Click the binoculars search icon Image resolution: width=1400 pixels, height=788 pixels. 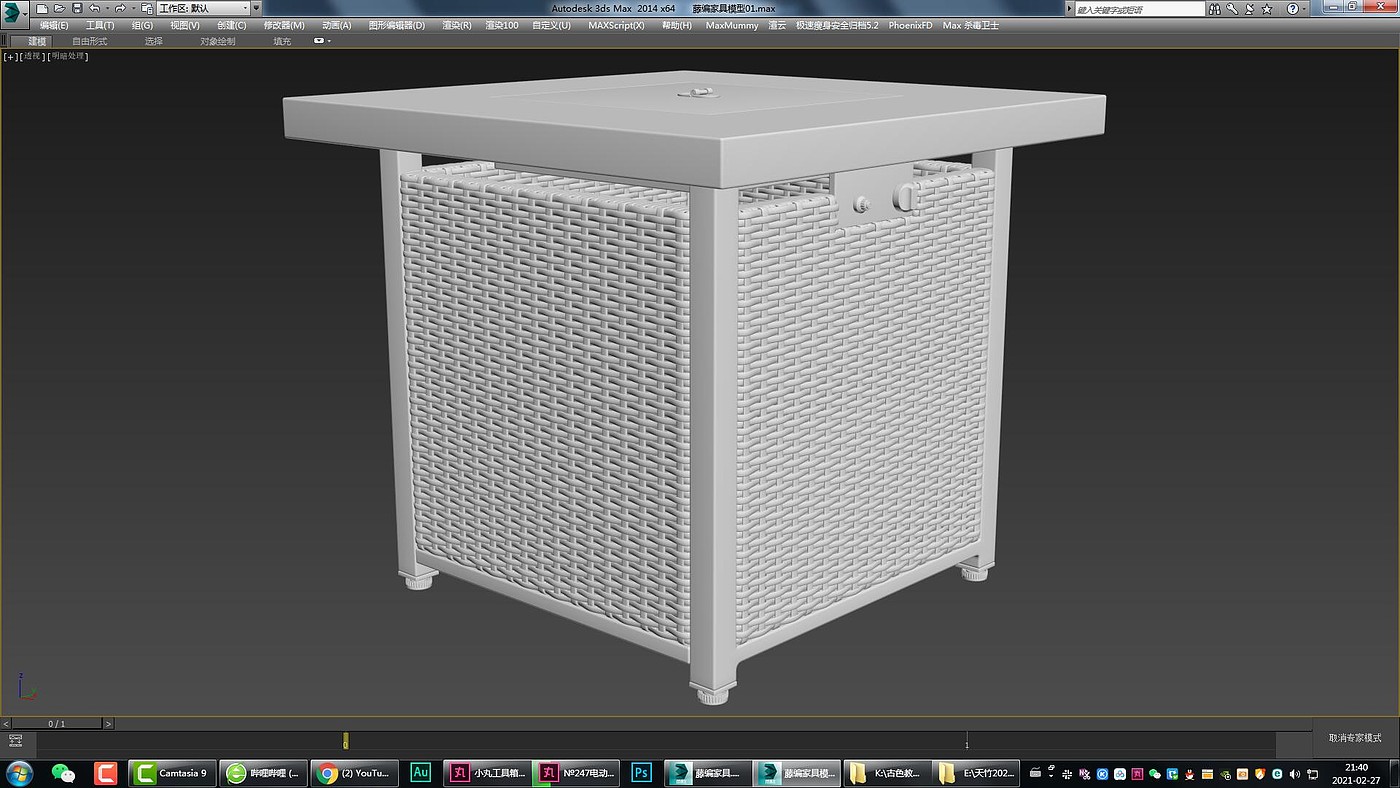(x=1213, y=9)
